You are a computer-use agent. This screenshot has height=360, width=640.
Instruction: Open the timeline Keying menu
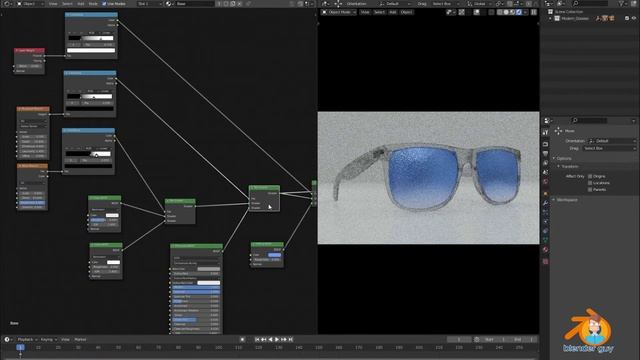(48, 340)
